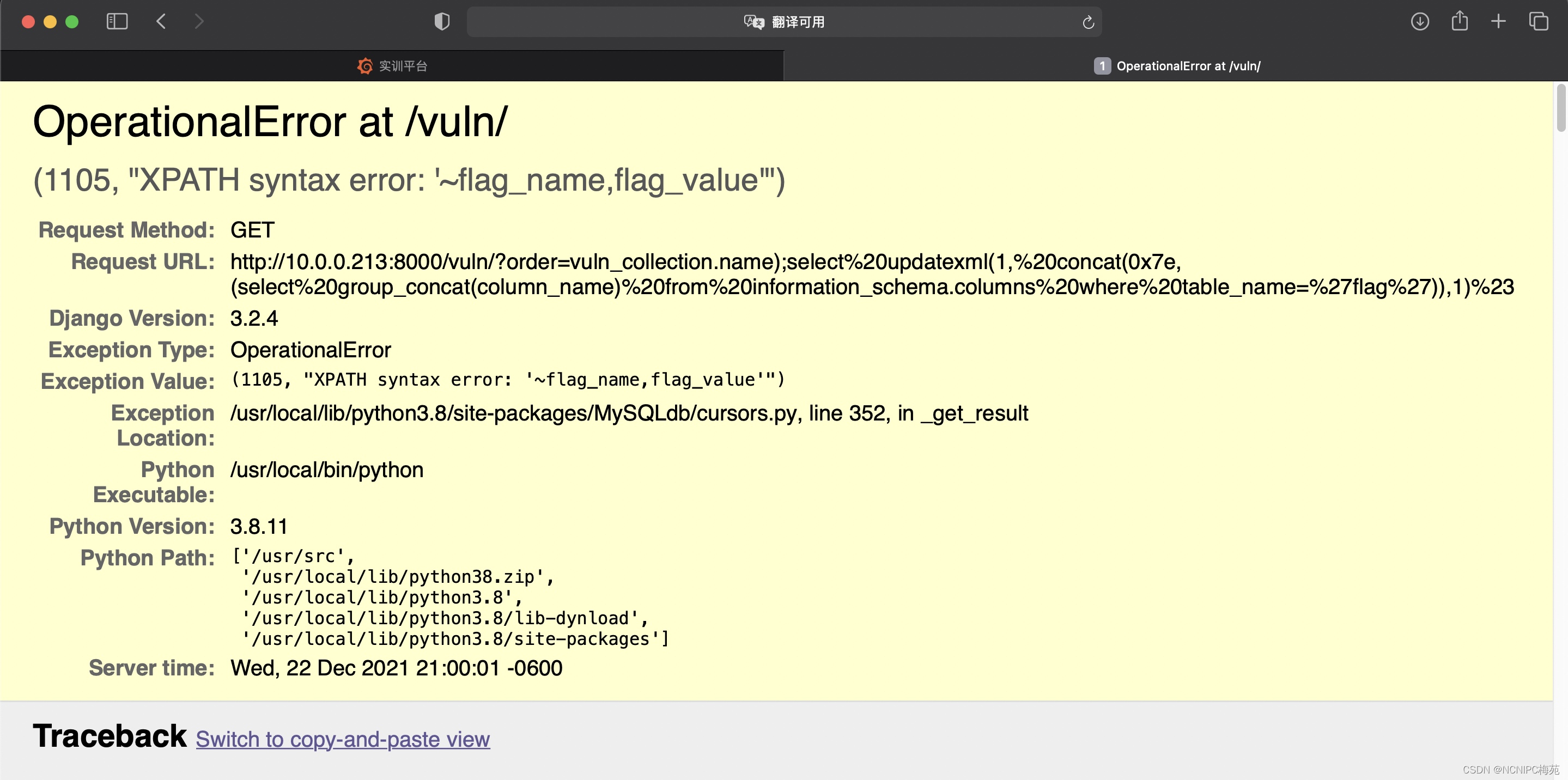Go back to previous page
Screen dimensions: 1568x780
(161, 22)
